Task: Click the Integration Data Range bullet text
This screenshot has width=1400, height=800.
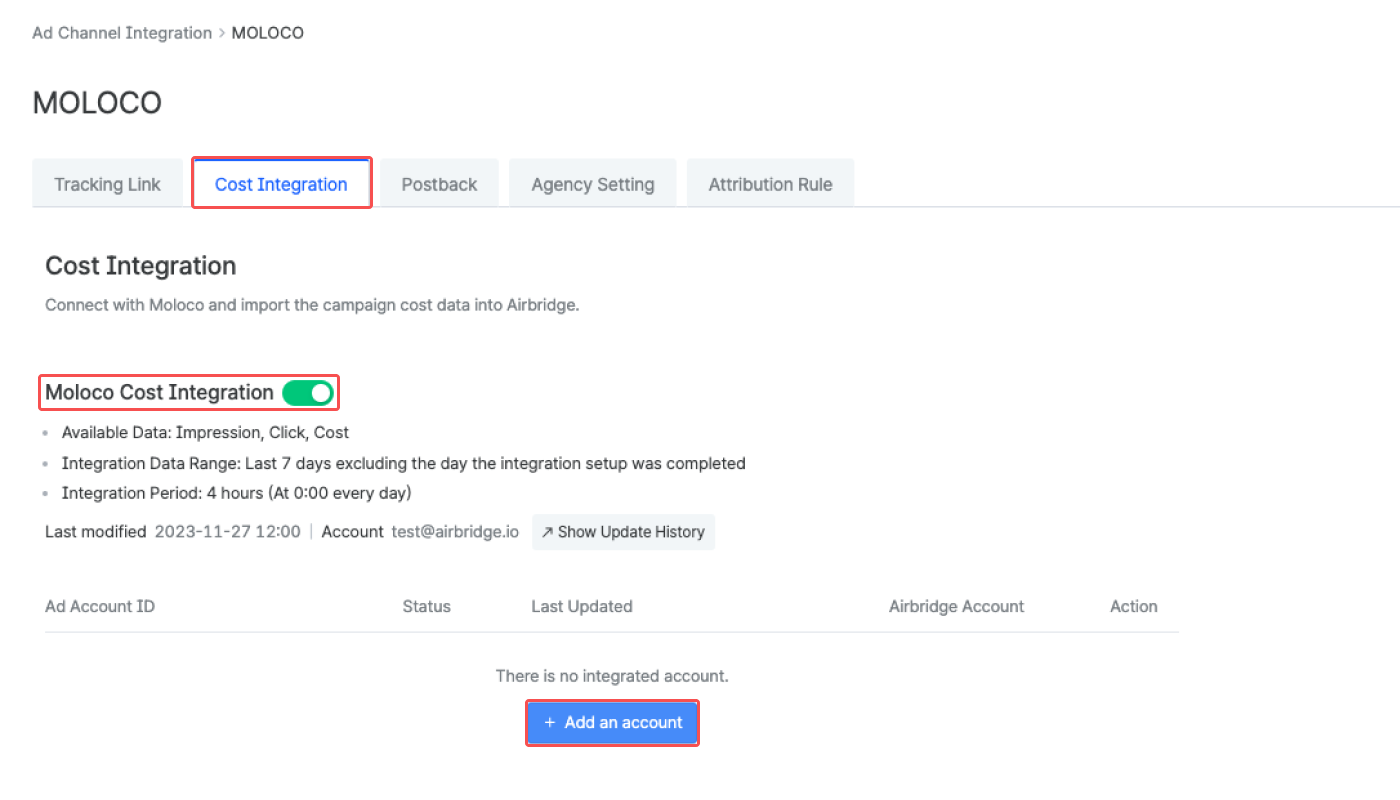Action: (404, 463)
